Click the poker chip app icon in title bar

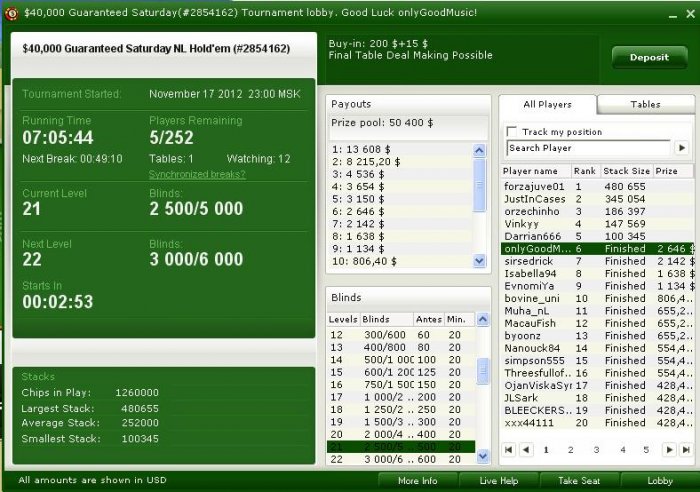11,13
